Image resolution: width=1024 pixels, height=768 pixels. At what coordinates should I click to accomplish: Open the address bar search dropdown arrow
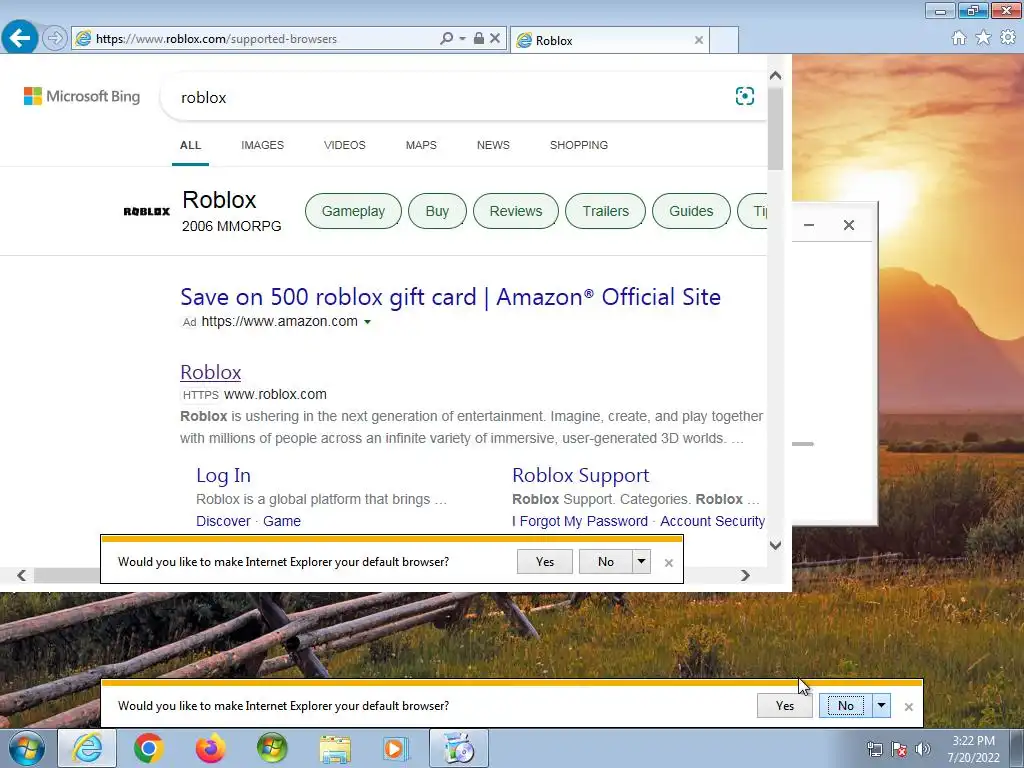[462, 39]
